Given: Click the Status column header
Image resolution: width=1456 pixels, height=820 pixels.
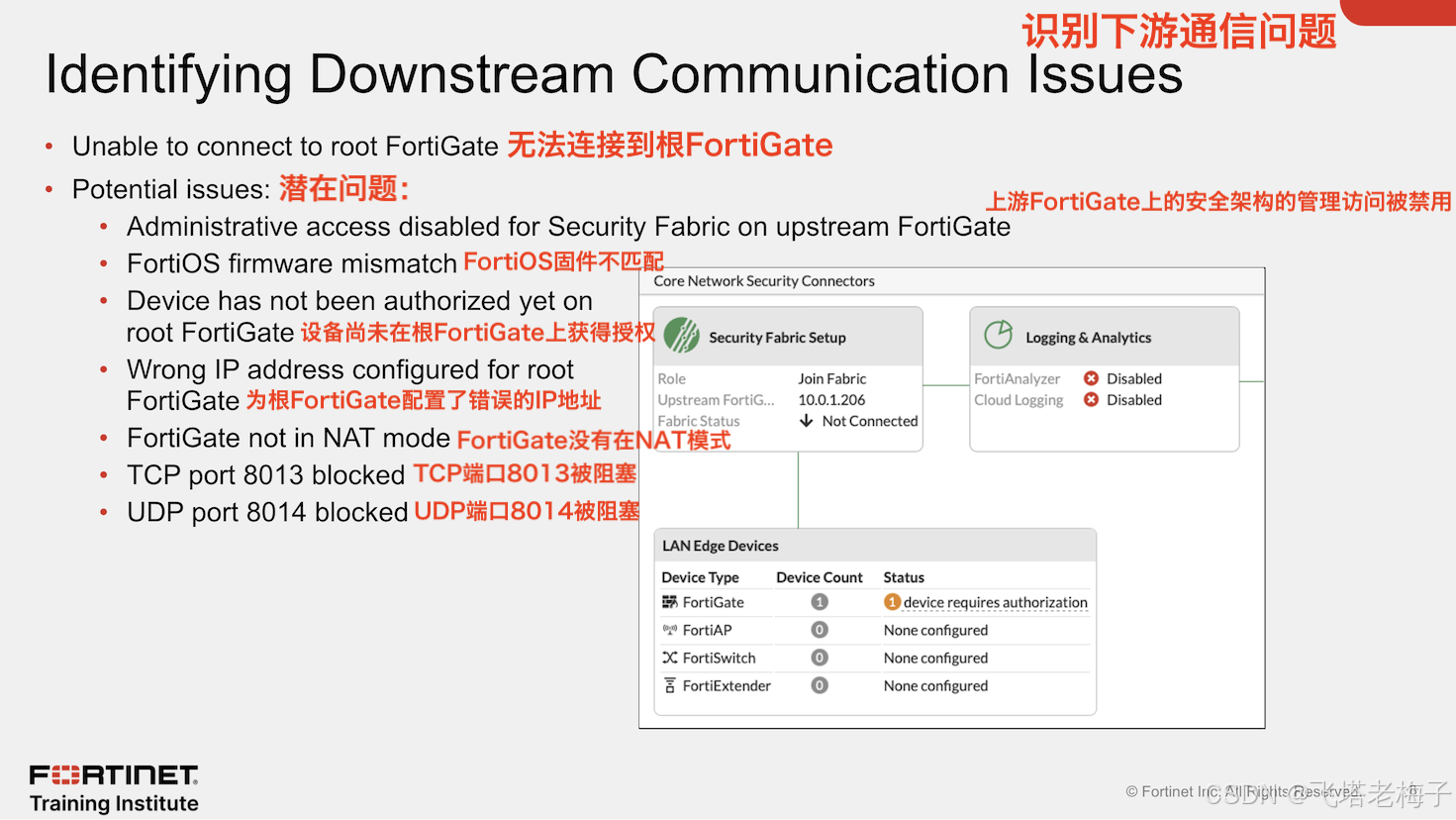Looking at the screenshot, I should (x=904, y=577).
